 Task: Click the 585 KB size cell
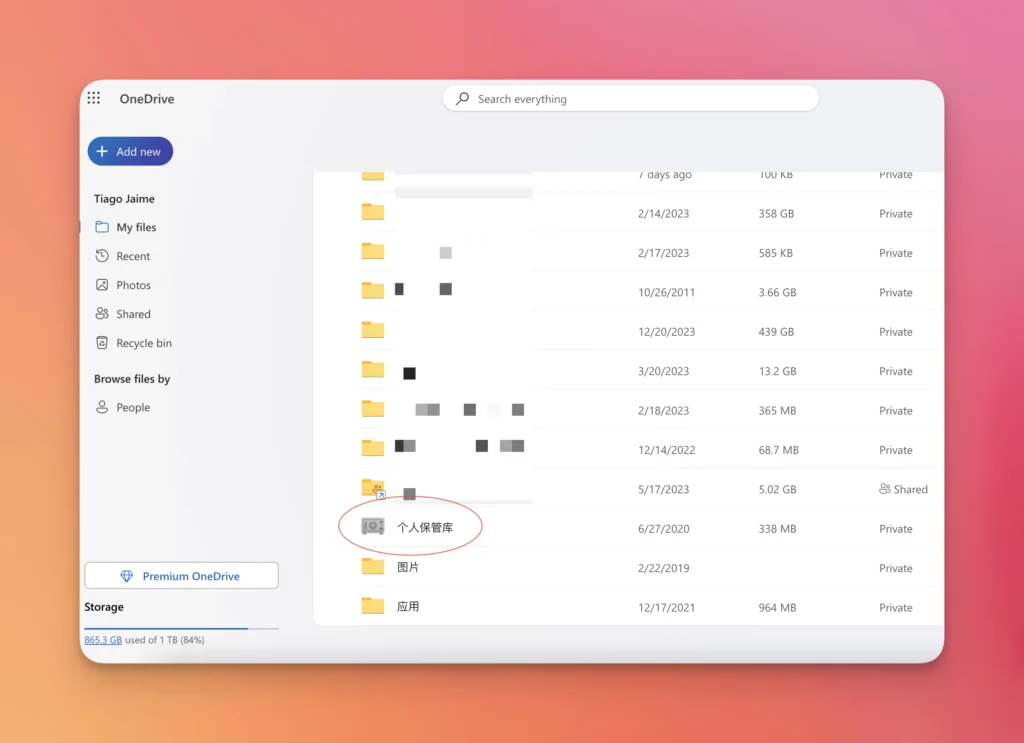point(775,253)
